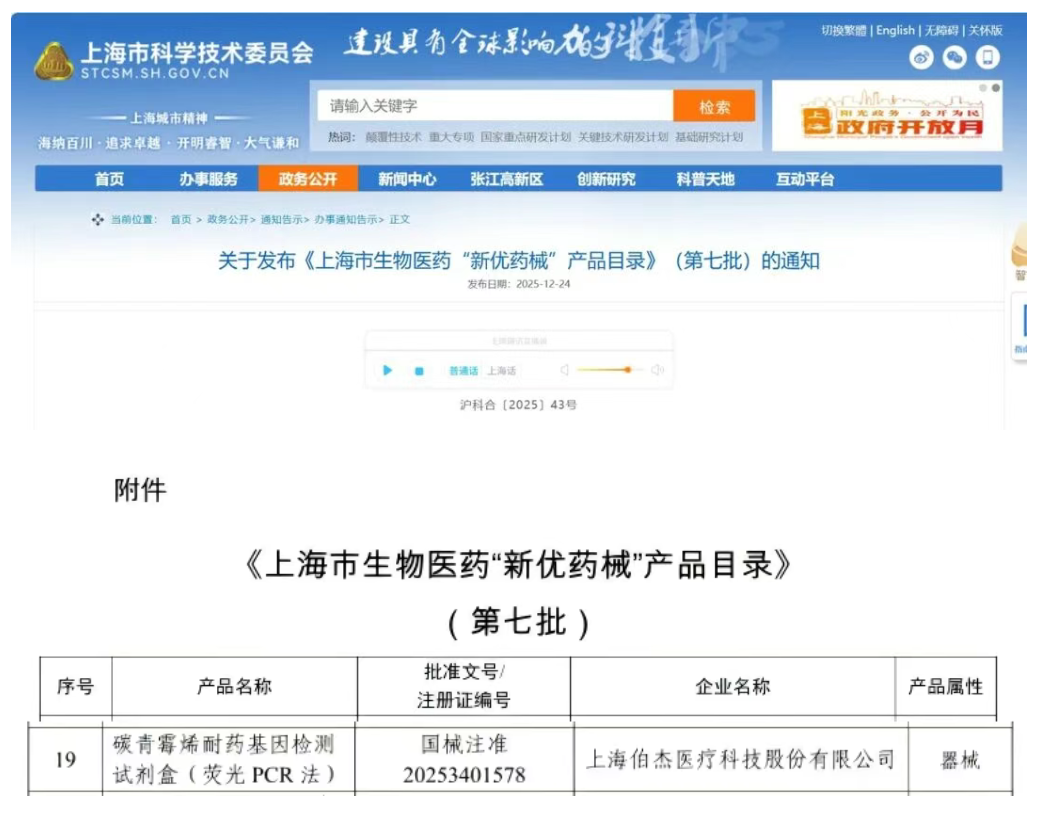
Task: Go to the 新闻中心 navigation tab
Action: (x=407, y=180)
